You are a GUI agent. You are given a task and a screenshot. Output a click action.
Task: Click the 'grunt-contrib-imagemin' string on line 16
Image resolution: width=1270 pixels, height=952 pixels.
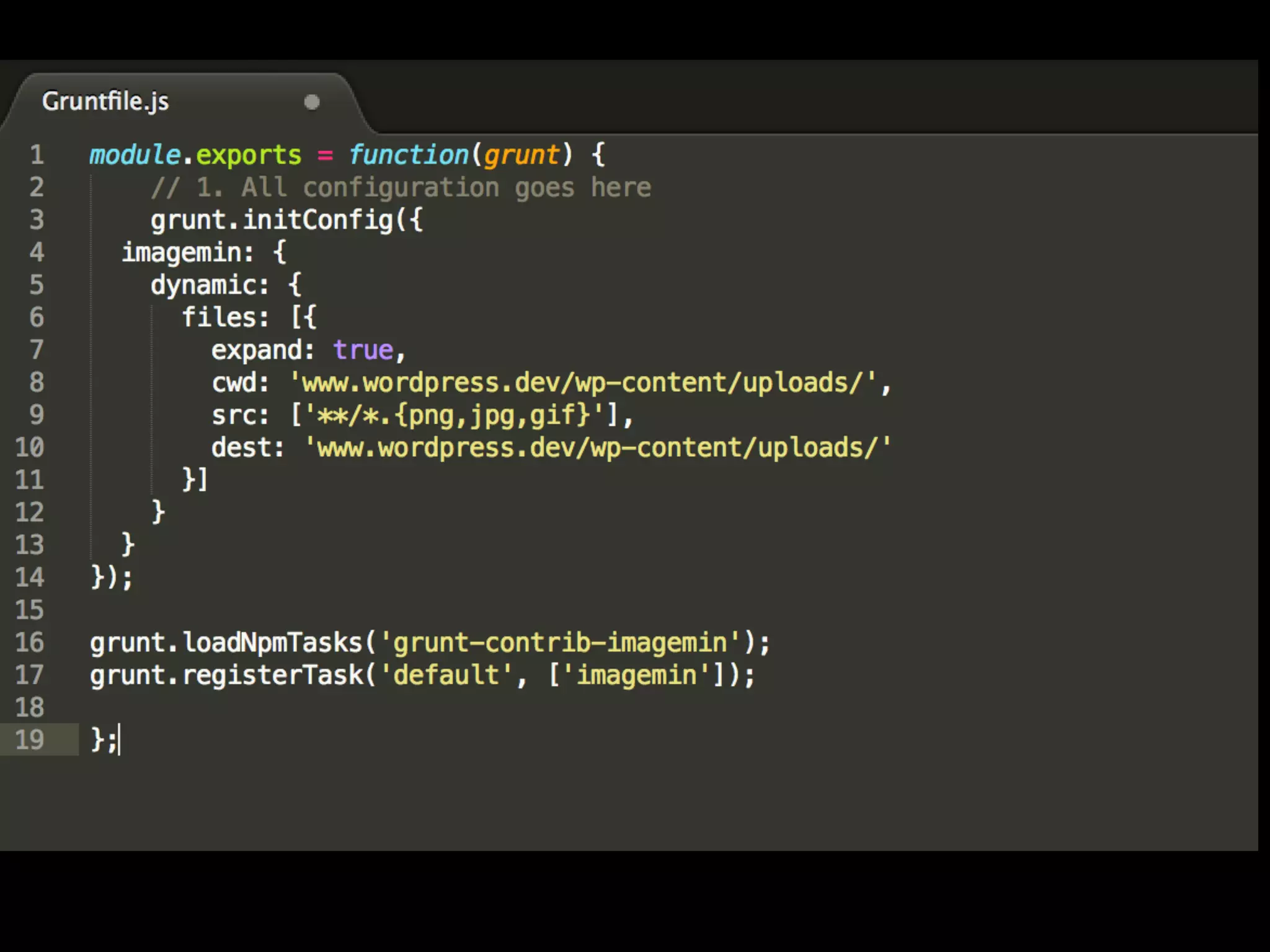click(559, 643)
